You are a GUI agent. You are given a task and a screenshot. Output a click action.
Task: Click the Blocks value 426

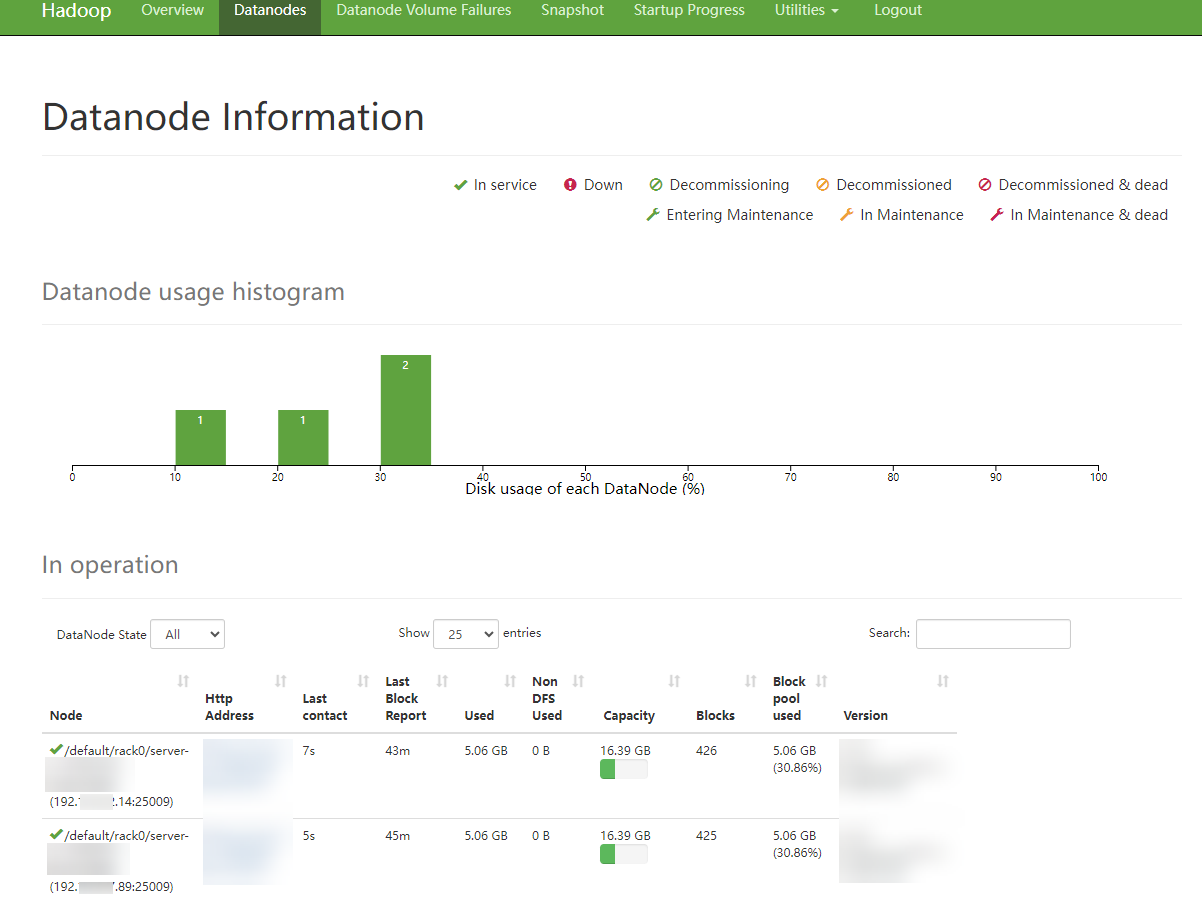[x=706, y=750]
